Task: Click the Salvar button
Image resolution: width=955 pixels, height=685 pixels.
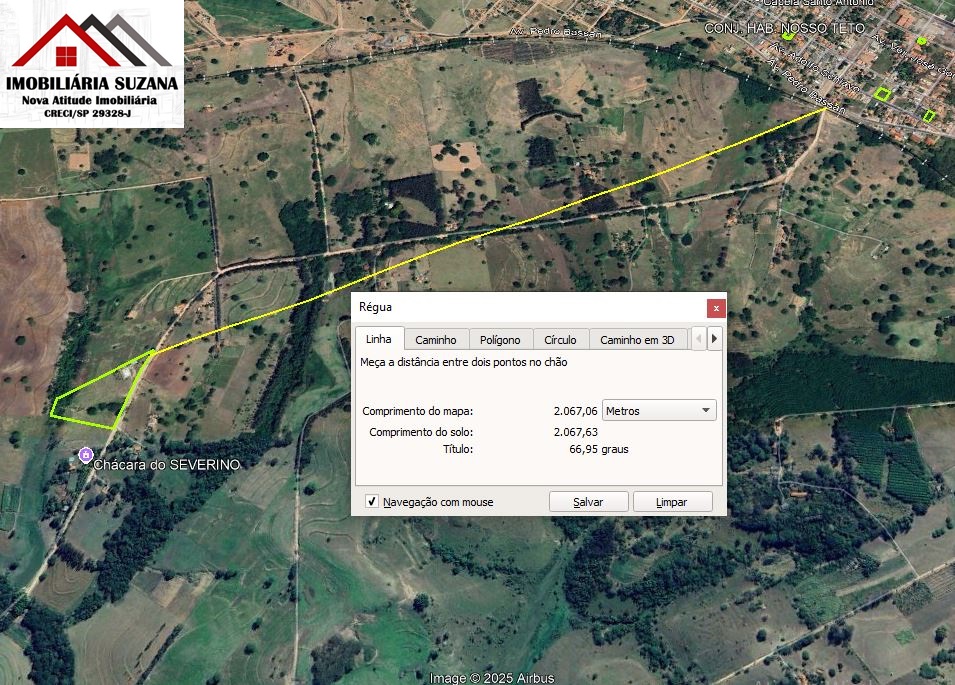Action: 588,502
